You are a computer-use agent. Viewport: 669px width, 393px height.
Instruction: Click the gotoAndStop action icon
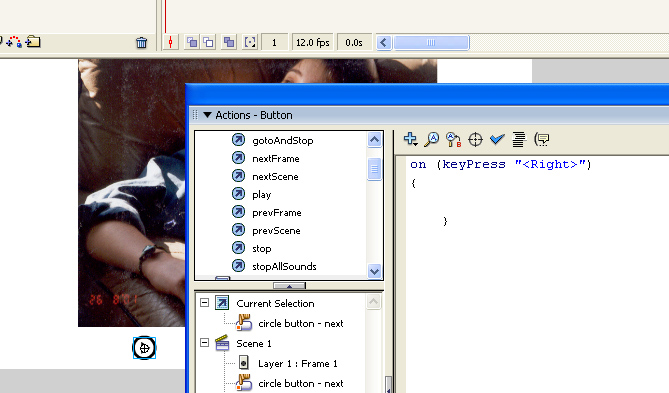pos(239,140)
